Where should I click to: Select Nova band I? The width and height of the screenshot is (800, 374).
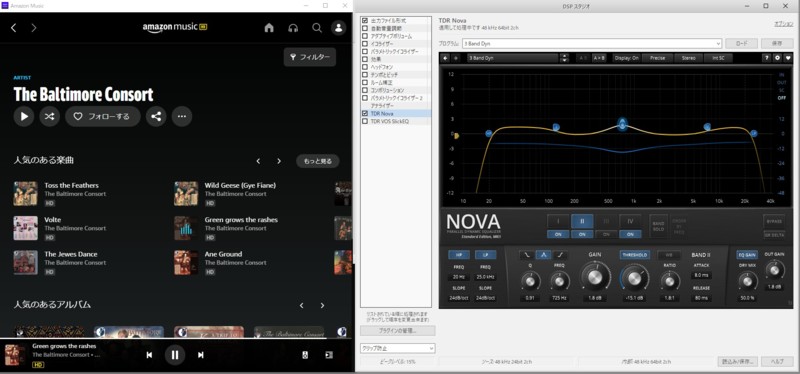click(558, 221)
